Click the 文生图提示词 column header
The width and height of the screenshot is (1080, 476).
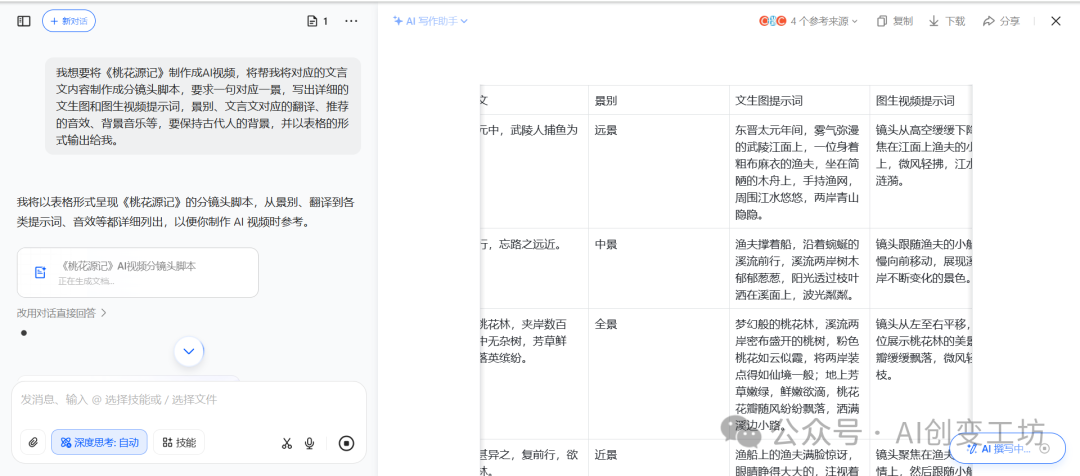(799, 101)
